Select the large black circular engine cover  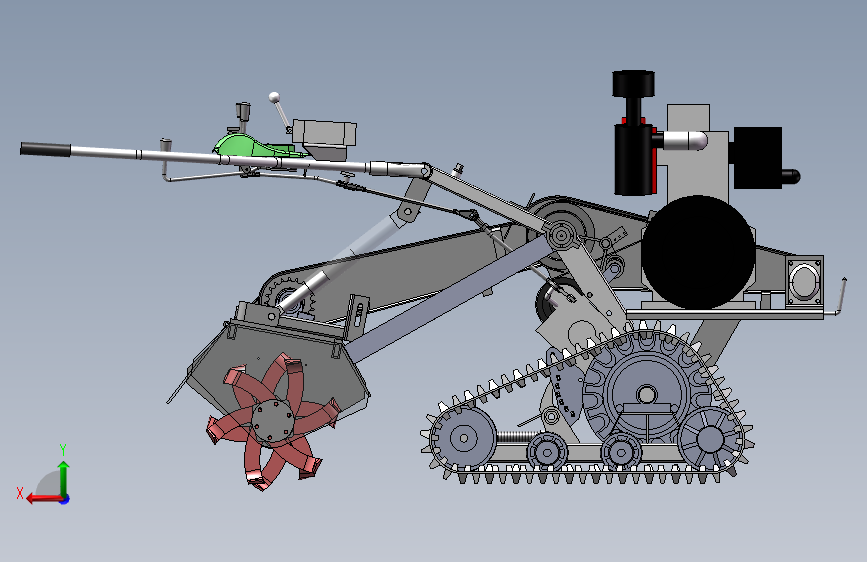point(698,252)
